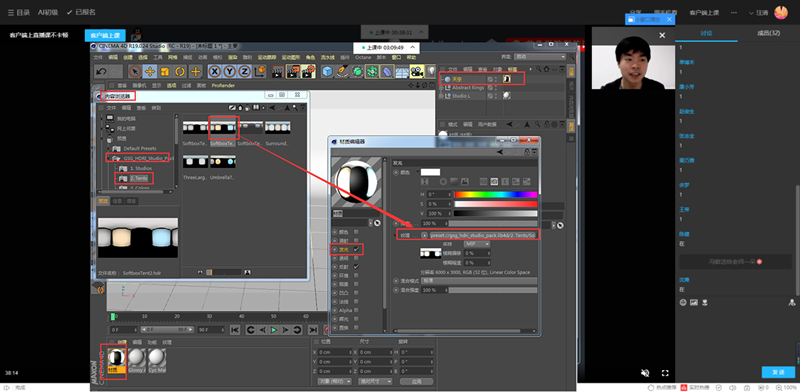Enable the 凹凸 channel checkbox
800x392 pixels.
point(356,293)
